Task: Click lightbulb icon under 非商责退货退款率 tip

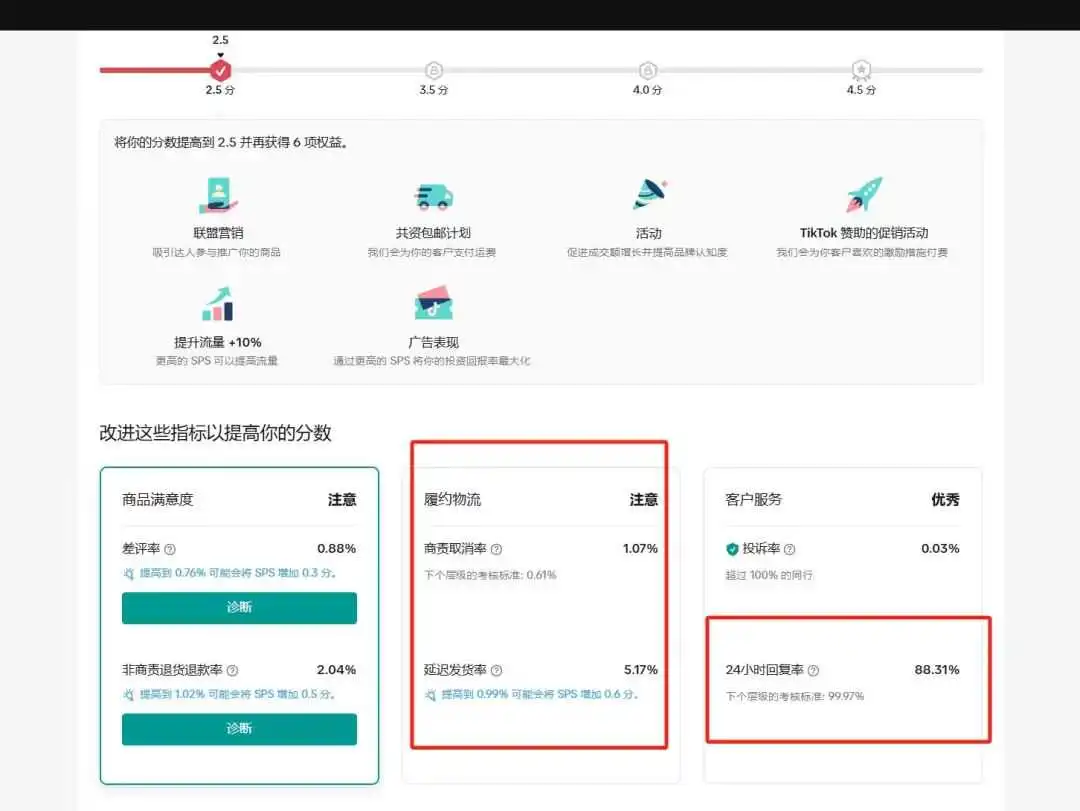Action: click(129, 695)
